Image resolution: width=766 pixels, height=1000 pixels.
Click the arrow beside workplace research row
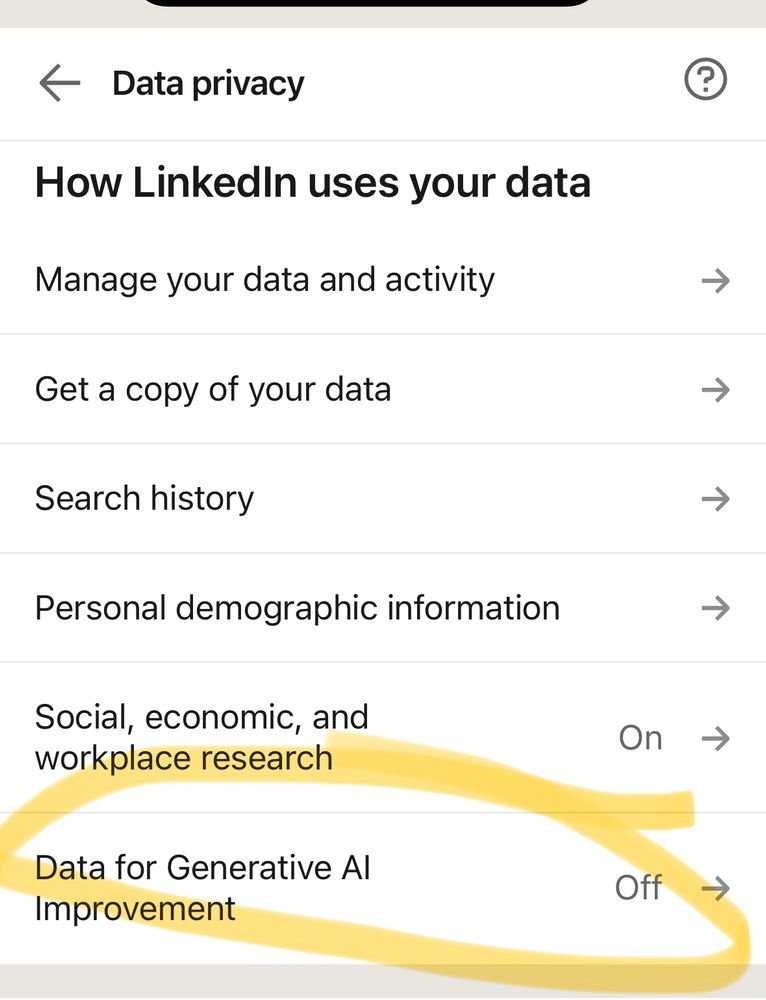[716, 738]
